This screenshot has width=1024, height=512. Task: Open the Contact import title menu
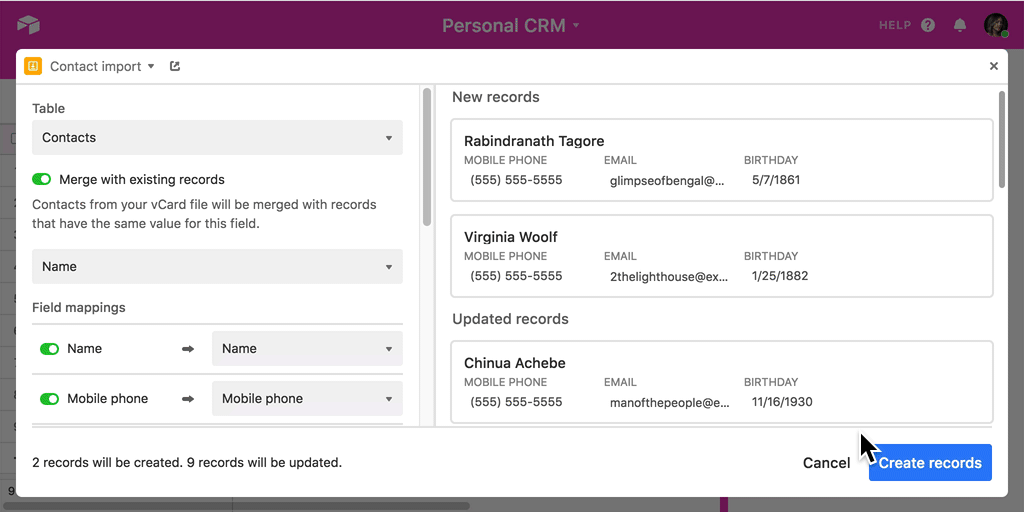point(102,67)
